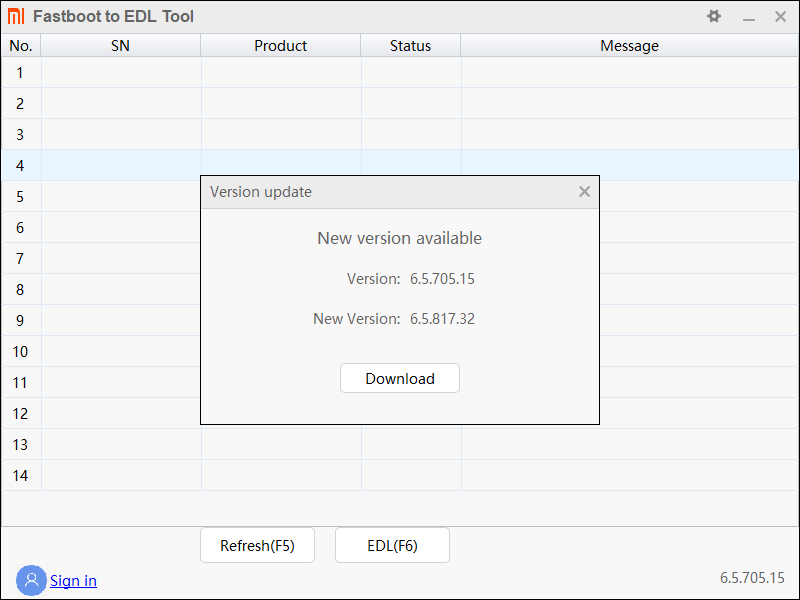The width and height of the screenshot is (800, 600).
Task: Select row number 3
Action: 400,135
